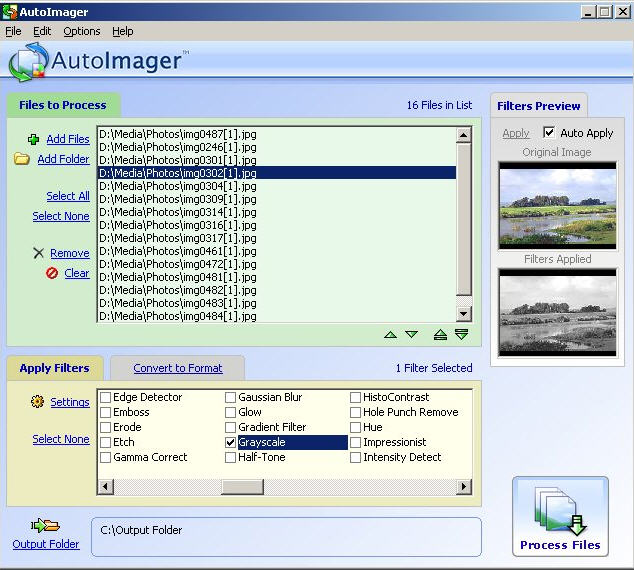Click the move file to bottom arrow
The height and width of the screenshot is (570, 634).
pos(461,335)
